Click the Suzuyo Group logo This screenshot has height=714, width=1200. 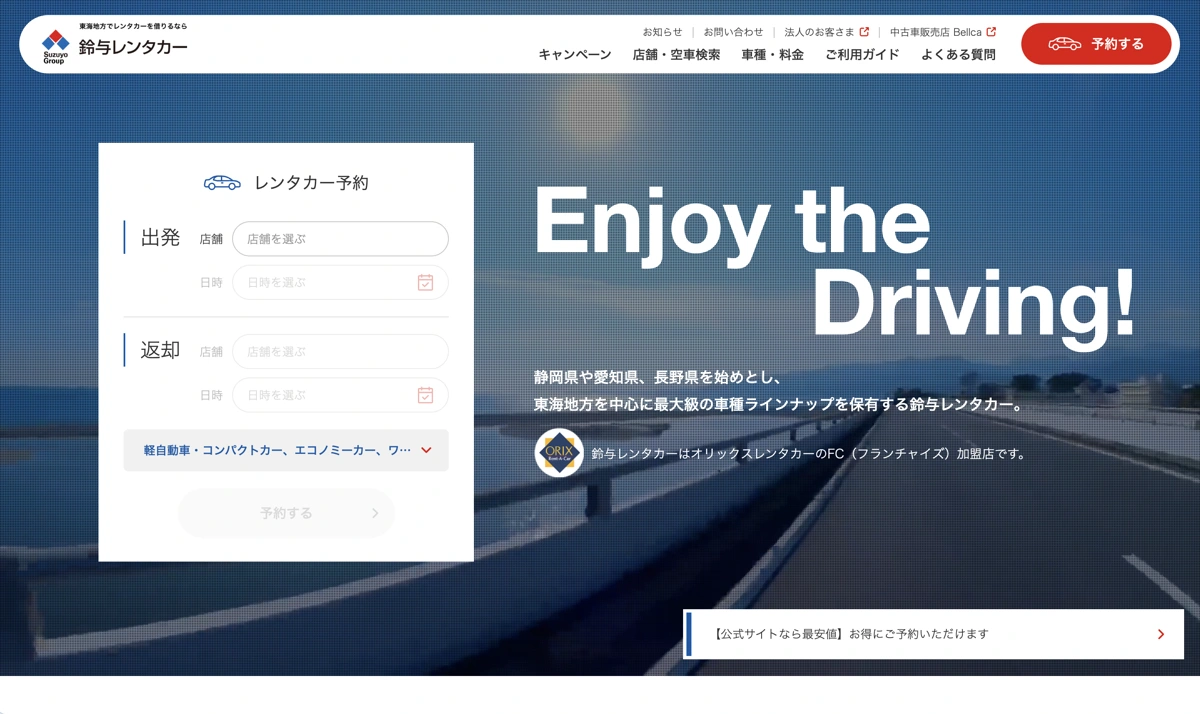point(56,46)
